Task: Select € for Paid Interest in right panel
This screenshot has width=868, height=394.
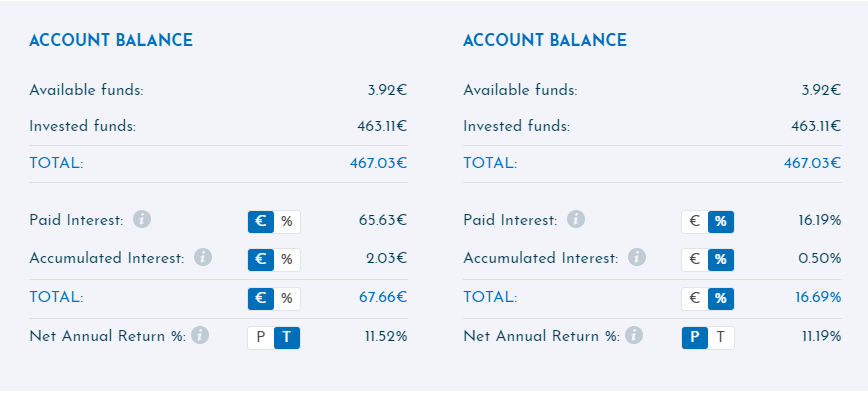Action: 695,222
